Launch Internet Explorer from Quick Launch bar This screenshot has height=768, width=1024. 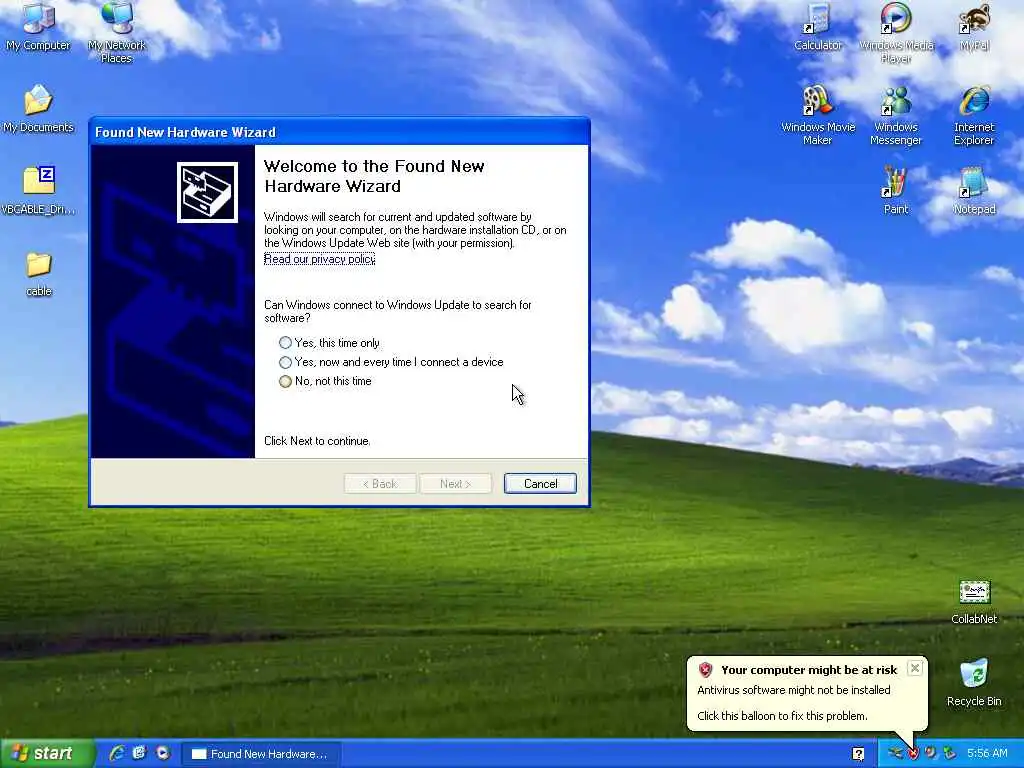click(x=117, y=754)
